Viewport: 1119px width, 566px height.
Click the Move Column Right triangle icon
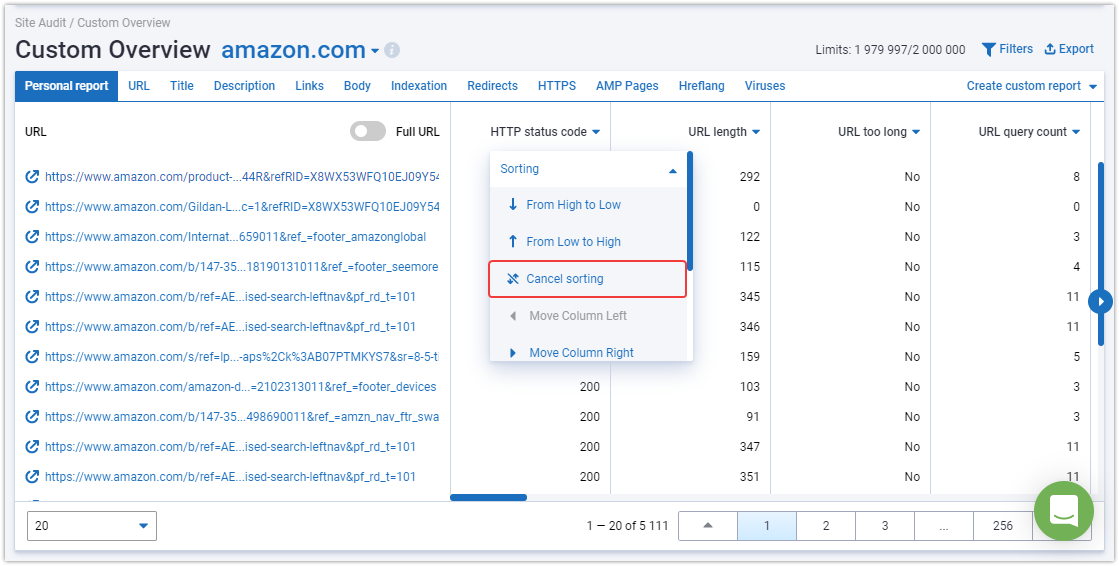point(512,353)
